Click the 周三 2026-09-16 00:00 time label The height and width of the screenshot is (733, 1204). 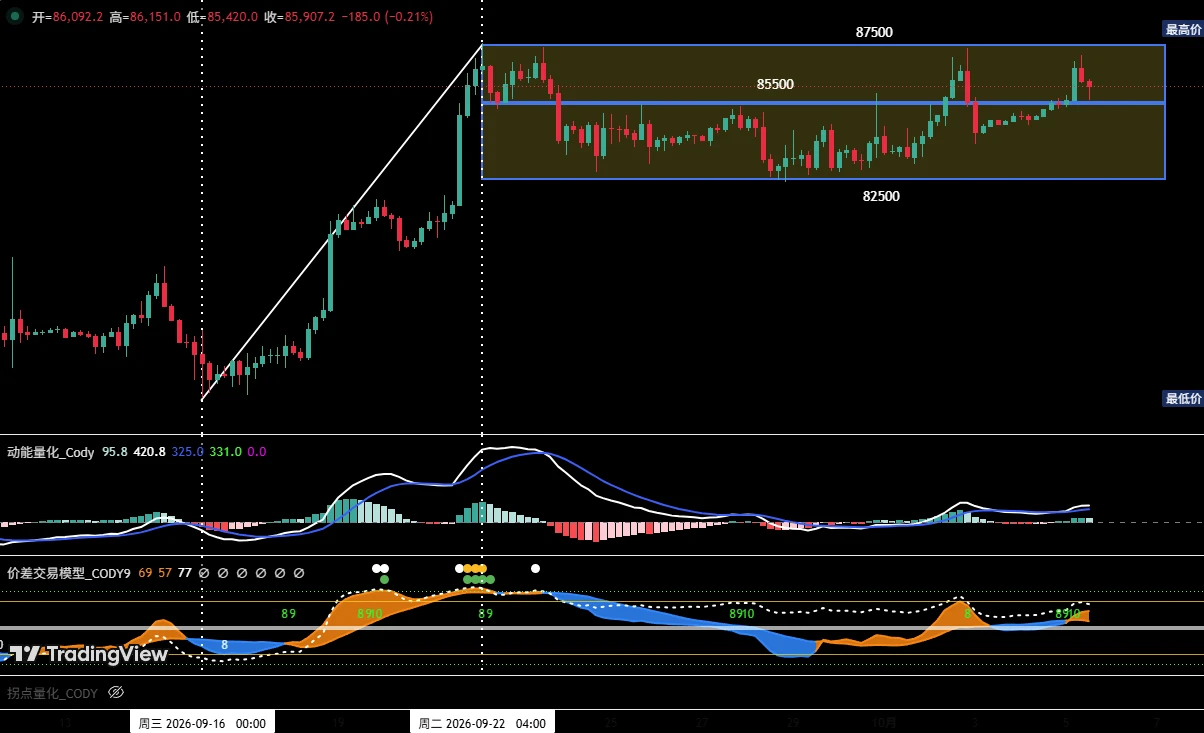[202, 723]
